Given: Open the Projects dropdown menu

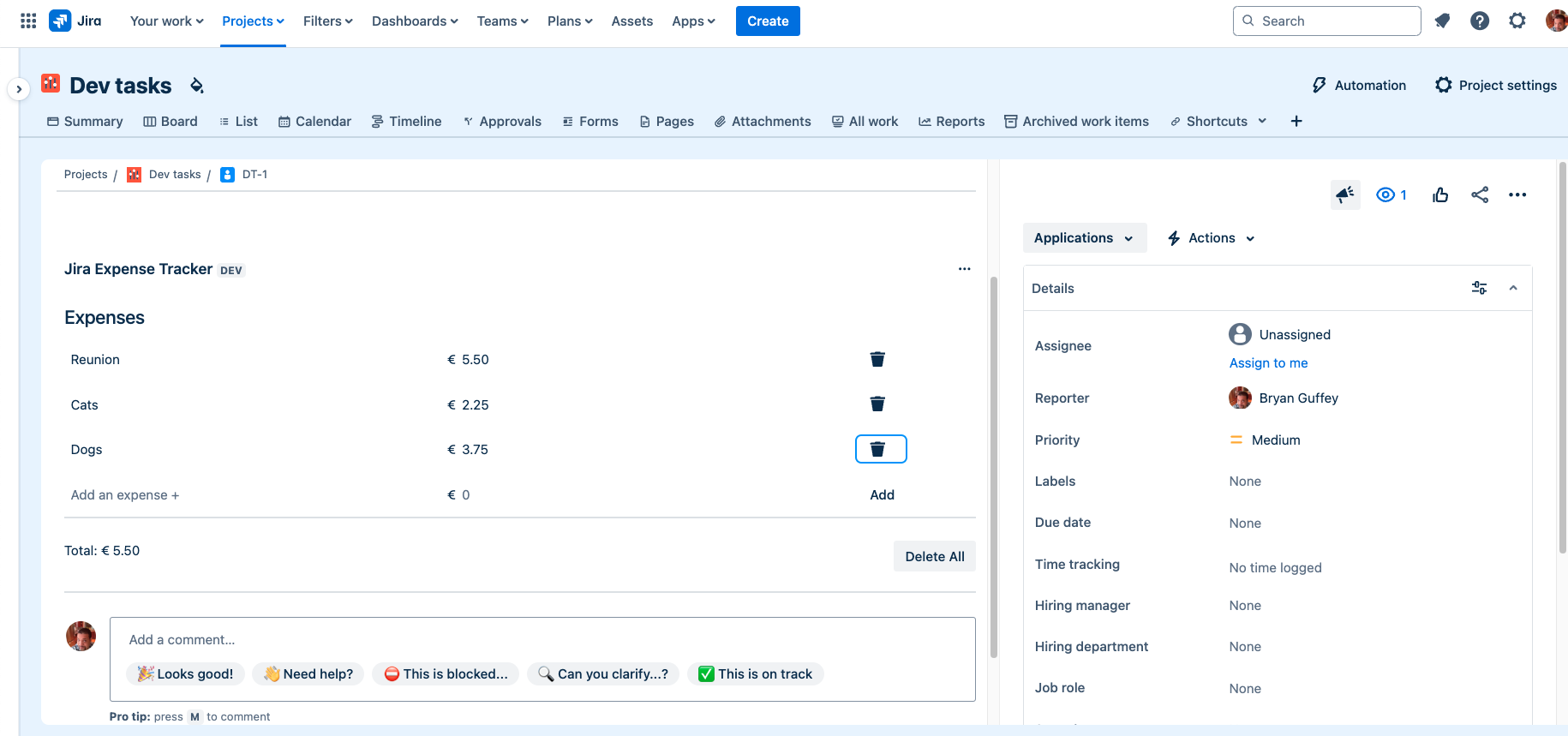Looking at the screenshot, I should (253, 21).
